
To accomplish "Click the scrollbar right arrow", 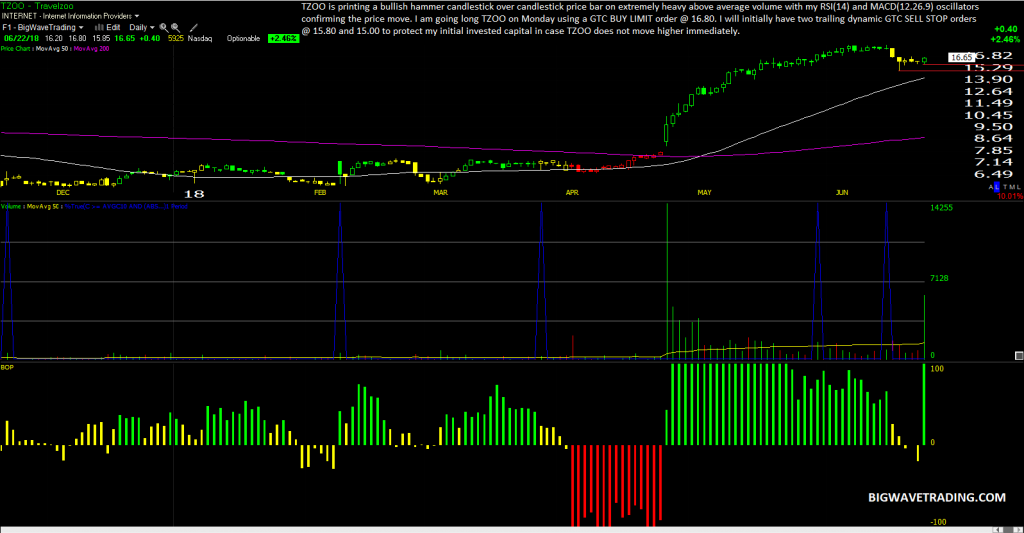I will (1018, 530).
